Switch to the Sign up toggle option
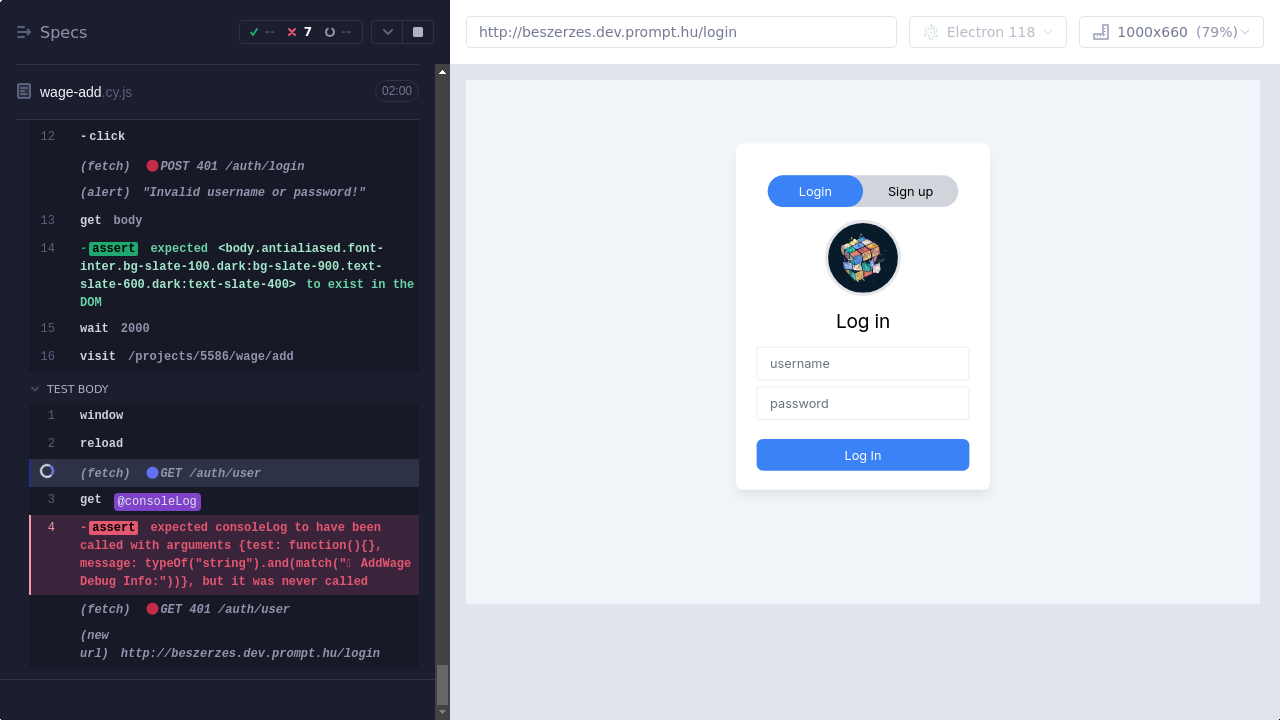 click(x=910, y=191)
